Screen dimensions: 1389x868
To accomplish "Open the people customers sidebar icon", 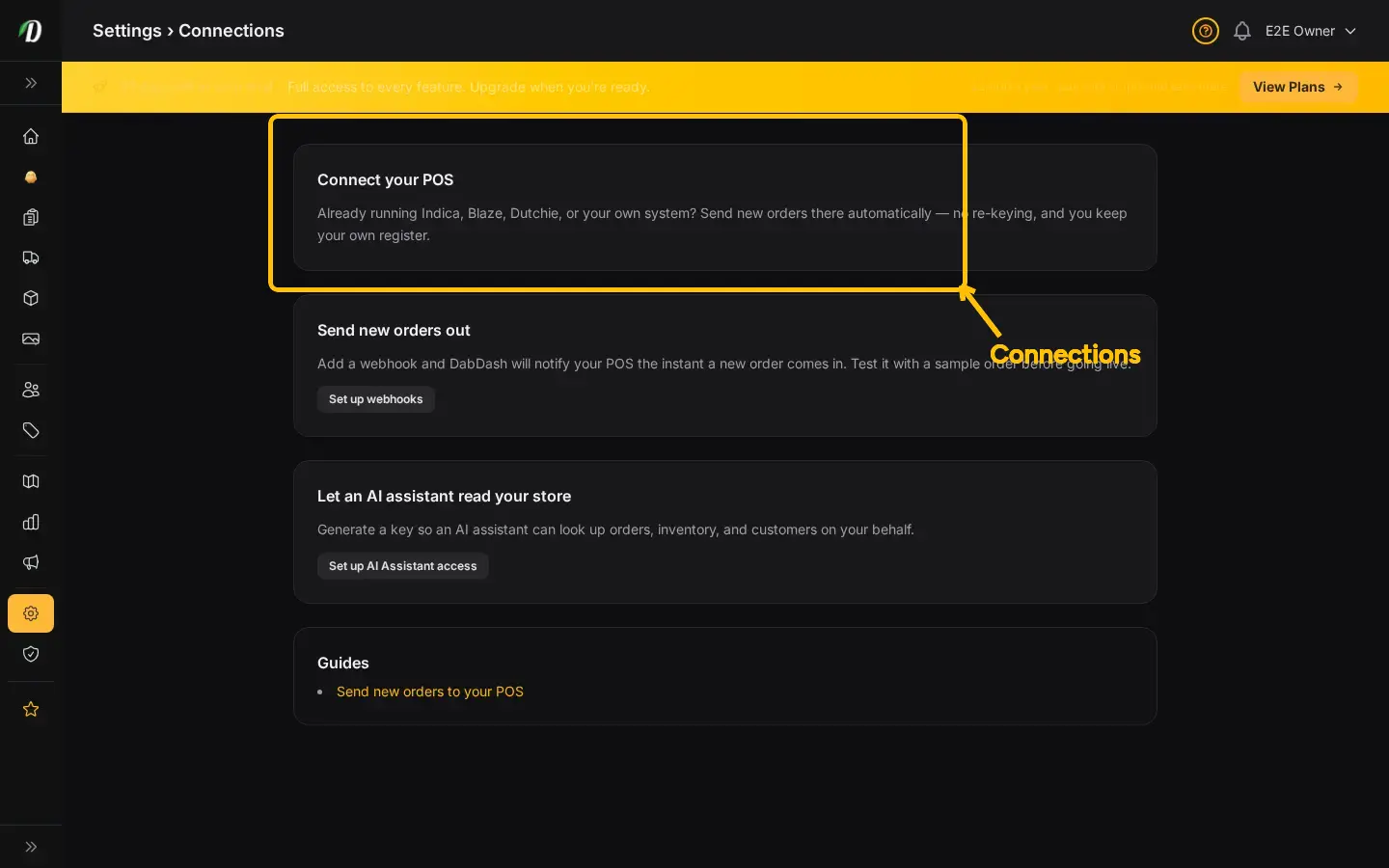I will [31, 390].
